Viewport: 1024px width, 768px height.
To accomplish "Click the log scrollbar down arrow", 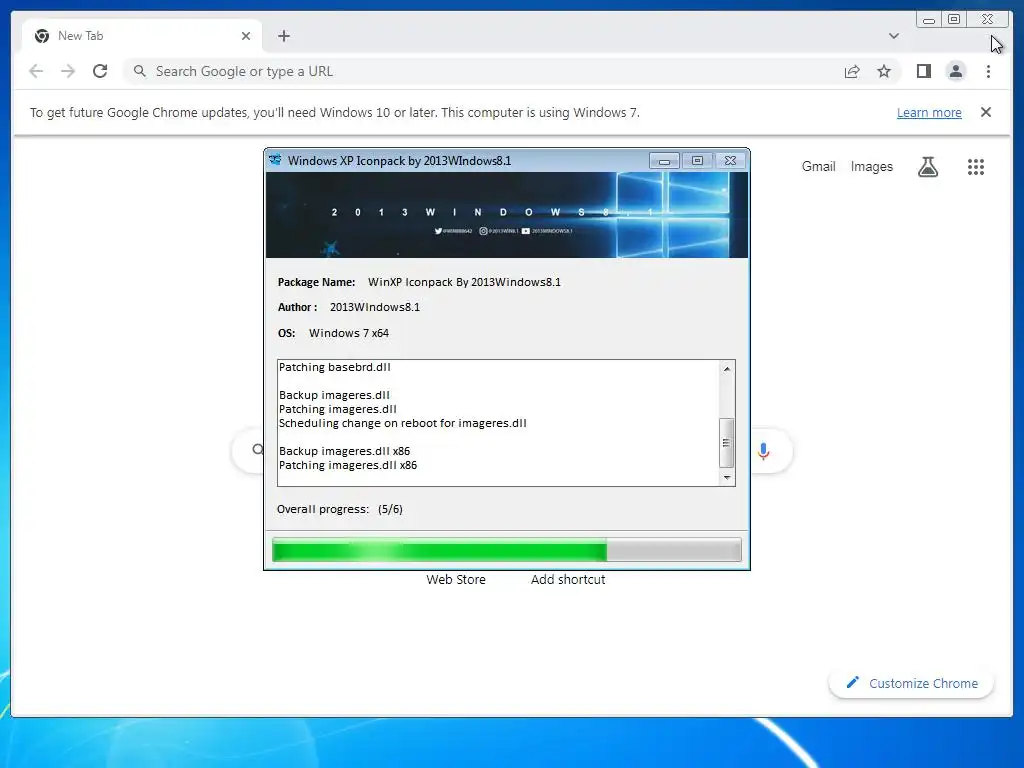I will (726, 477).
